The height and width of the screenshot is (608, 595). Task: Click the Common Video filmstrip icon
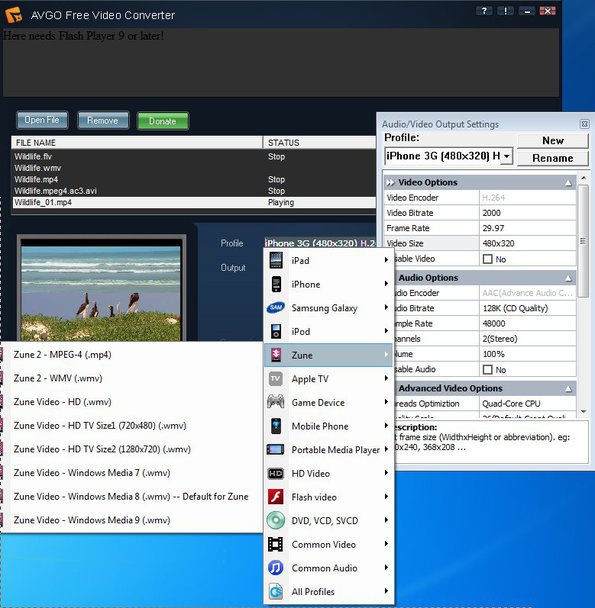point(276,544)
